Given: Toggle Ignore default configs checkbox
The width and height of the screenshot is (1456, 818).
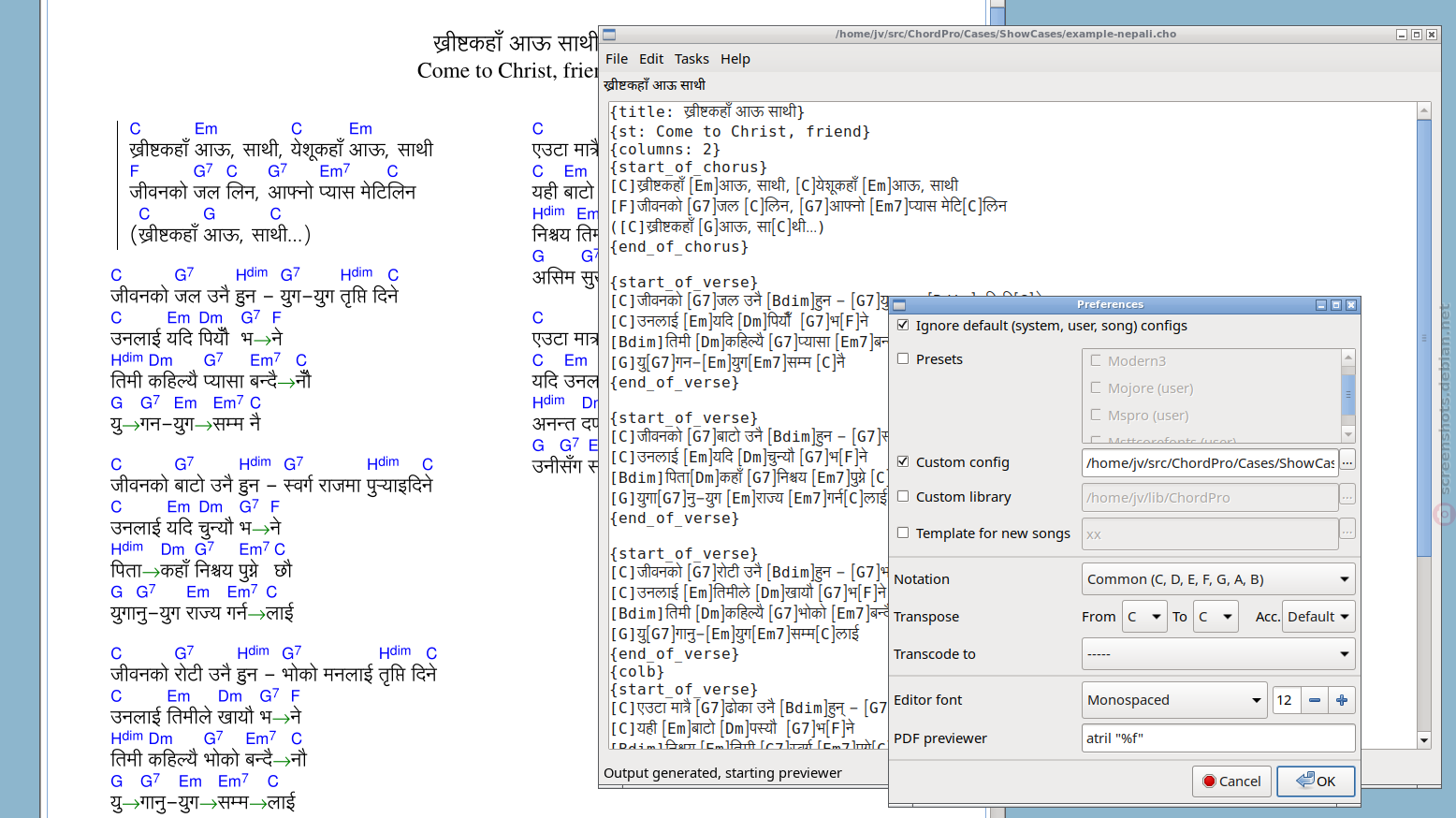Looking at the screenshot, I should click(x=903, y=326).
